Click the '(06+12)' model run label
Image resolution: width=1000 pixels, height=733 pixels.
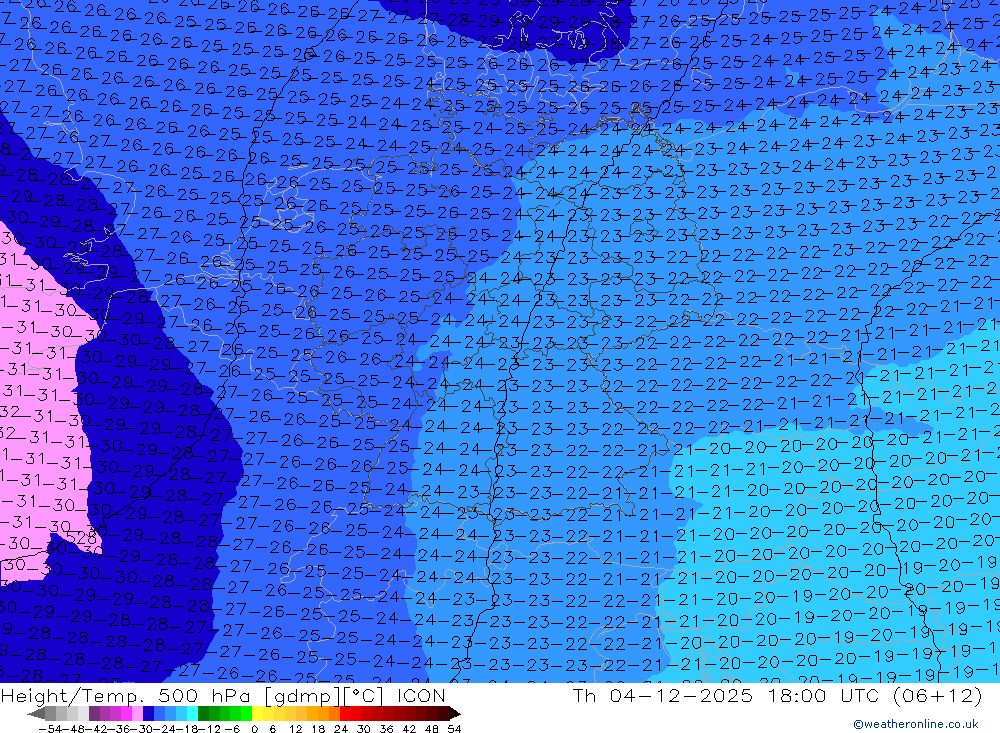tap(936, 695)
